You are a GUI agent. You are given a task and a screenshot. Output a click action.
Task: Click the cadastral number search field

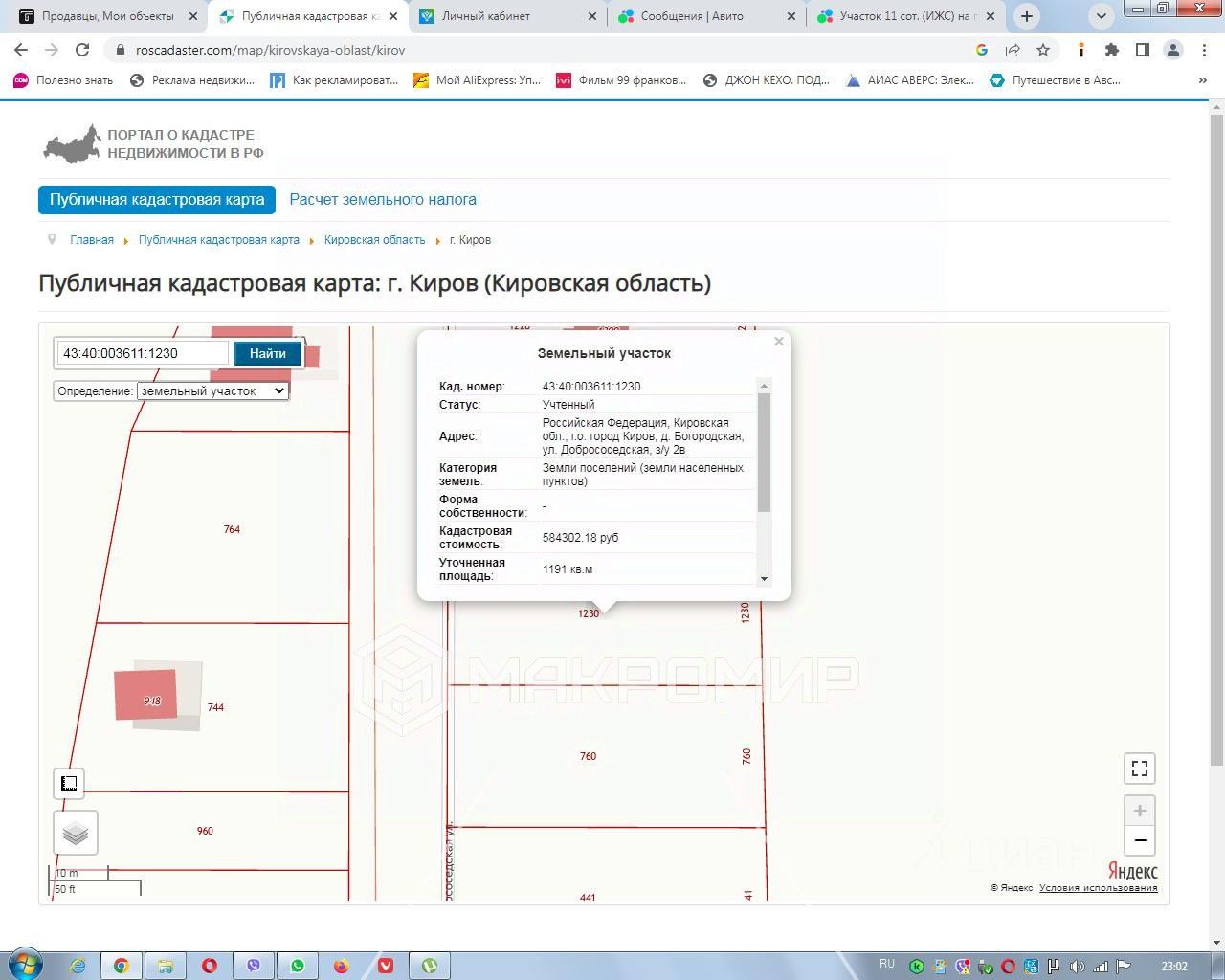(143, 353)
